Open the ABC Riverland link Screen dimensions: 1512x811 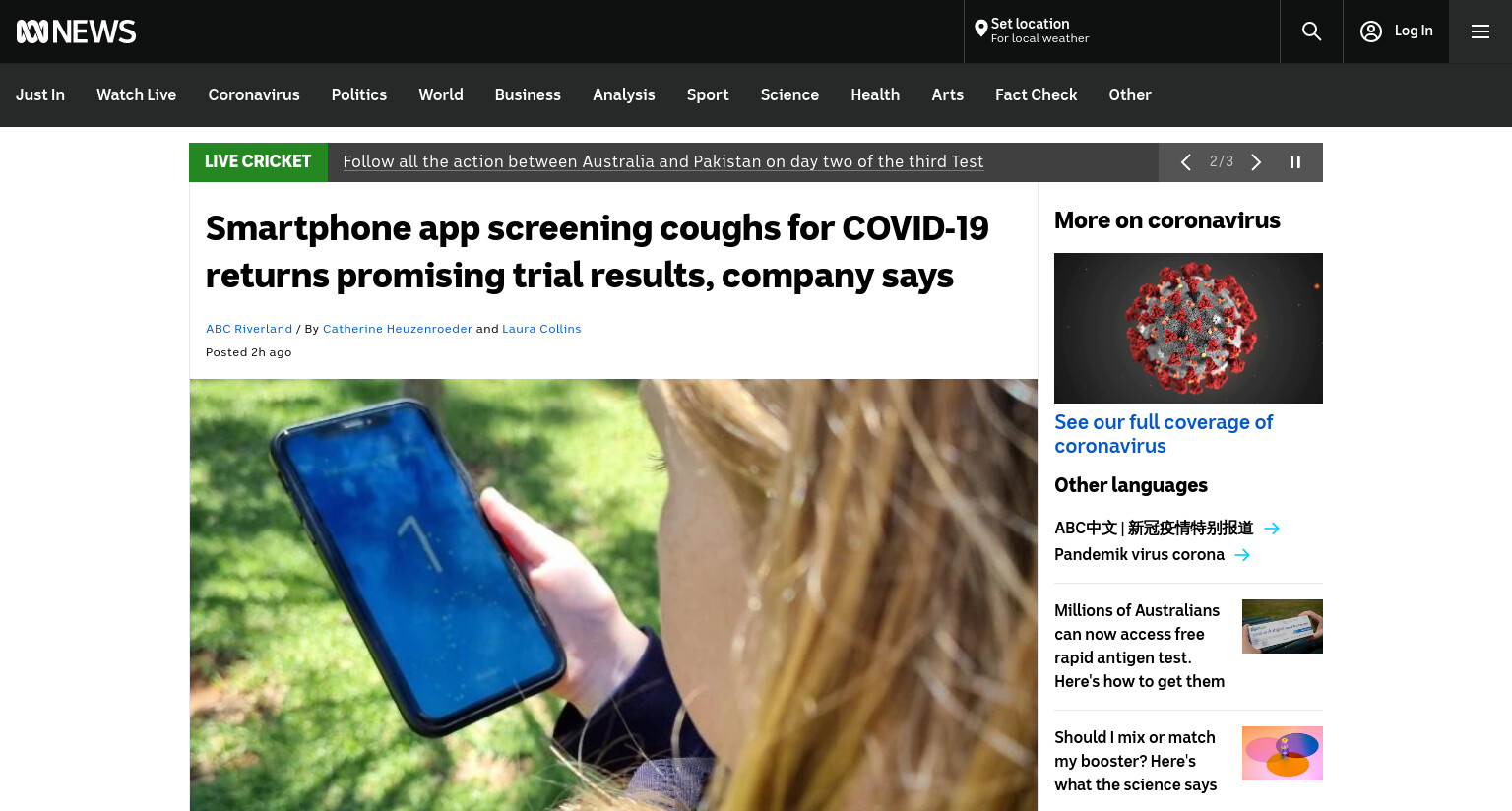click(x=249, y=329)
